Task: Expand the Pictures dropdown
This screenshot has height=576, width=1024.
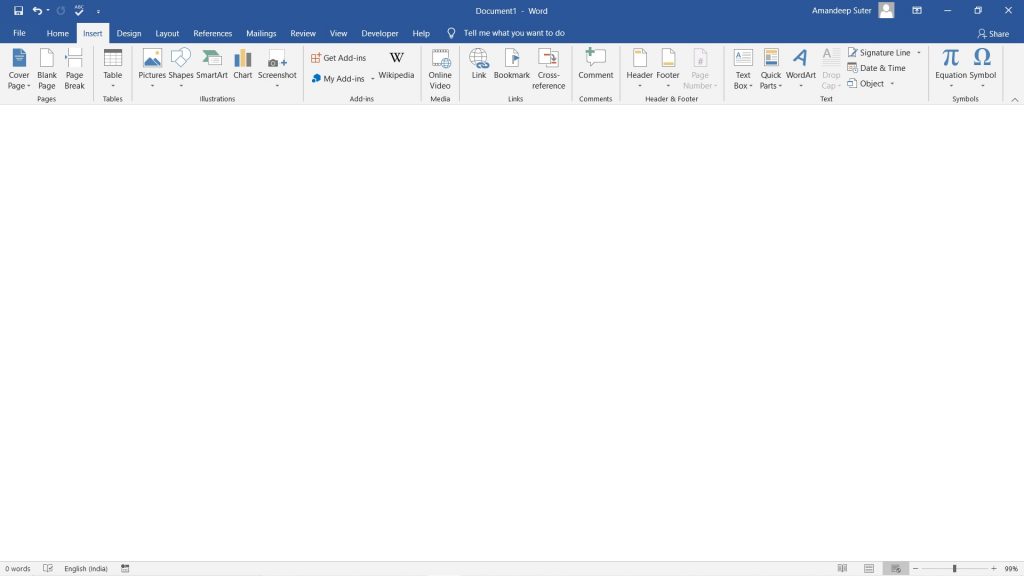Action: (152, 86)
